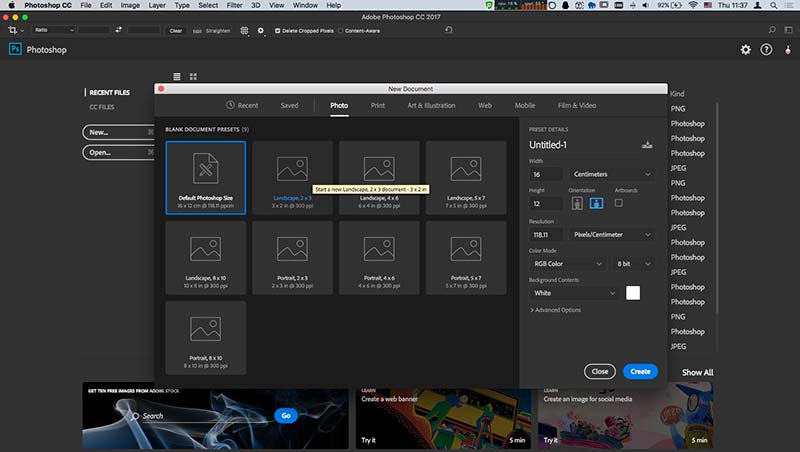Open the Centimeters units dropdown

pyautogui.click(x=611, y=174)
